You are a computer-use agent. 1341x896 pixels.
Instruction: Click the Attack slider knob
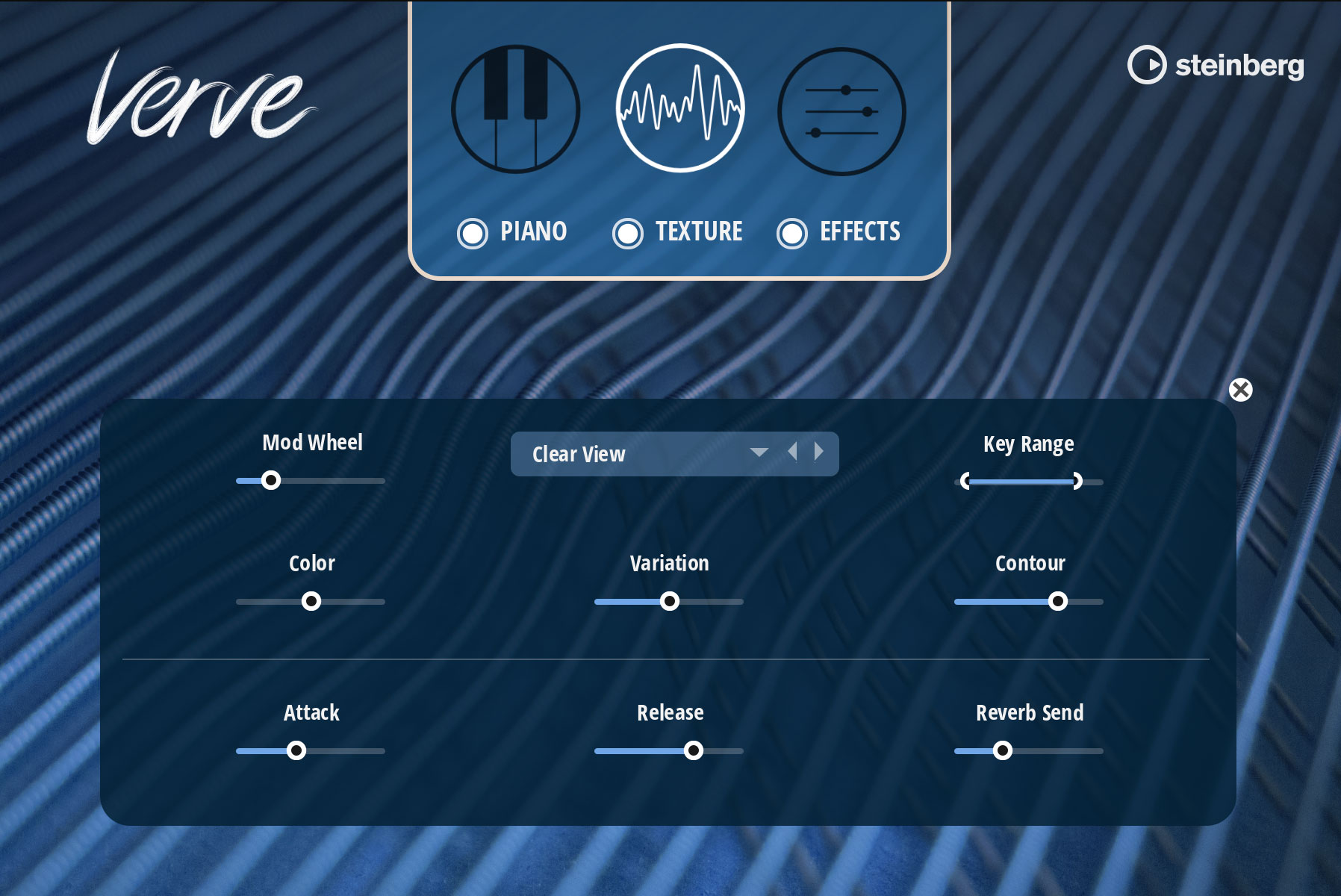tap(296, 750)
